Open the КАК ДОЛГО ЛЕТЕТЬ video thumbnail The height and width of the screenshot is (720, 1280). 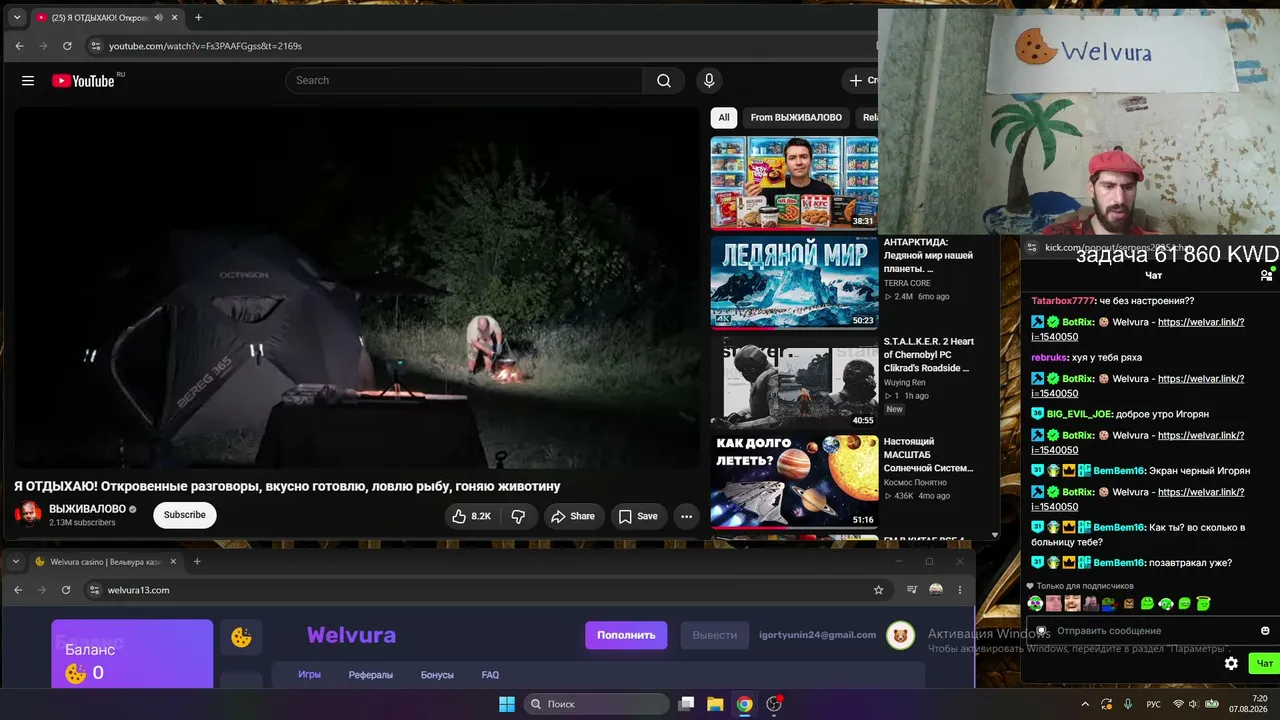(x=794, y=481)
